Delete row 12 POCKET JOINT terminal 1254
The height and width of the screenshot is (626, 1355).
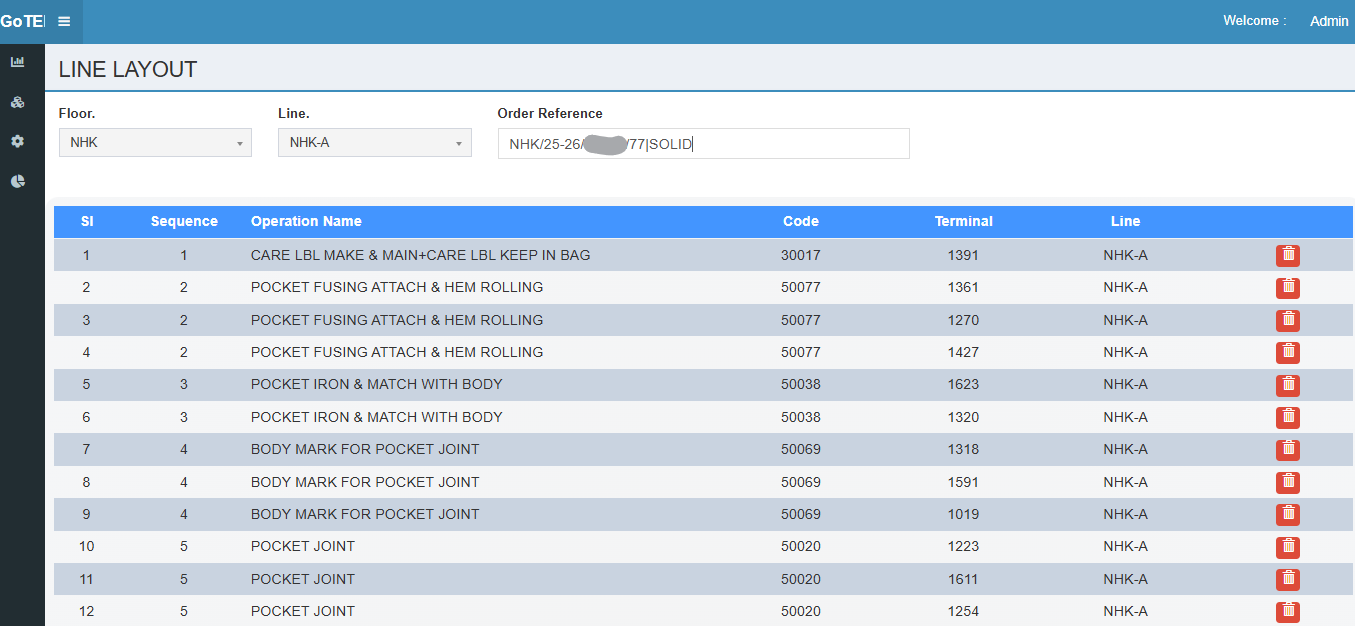tap(1287, 611)
